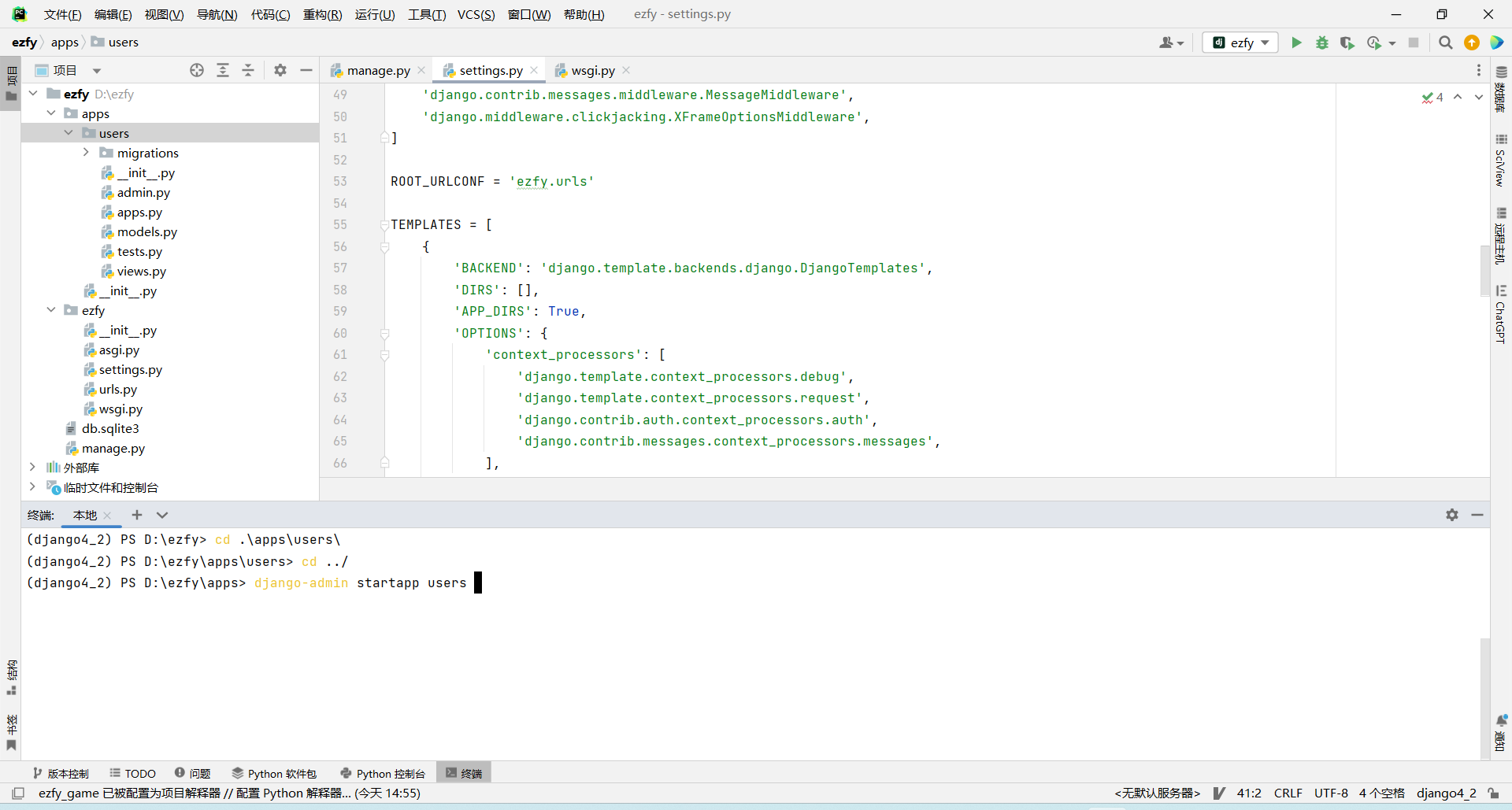Open the database tool window icon
The height and width of the screenshot is (810, 1512).
coord(1501,72)
